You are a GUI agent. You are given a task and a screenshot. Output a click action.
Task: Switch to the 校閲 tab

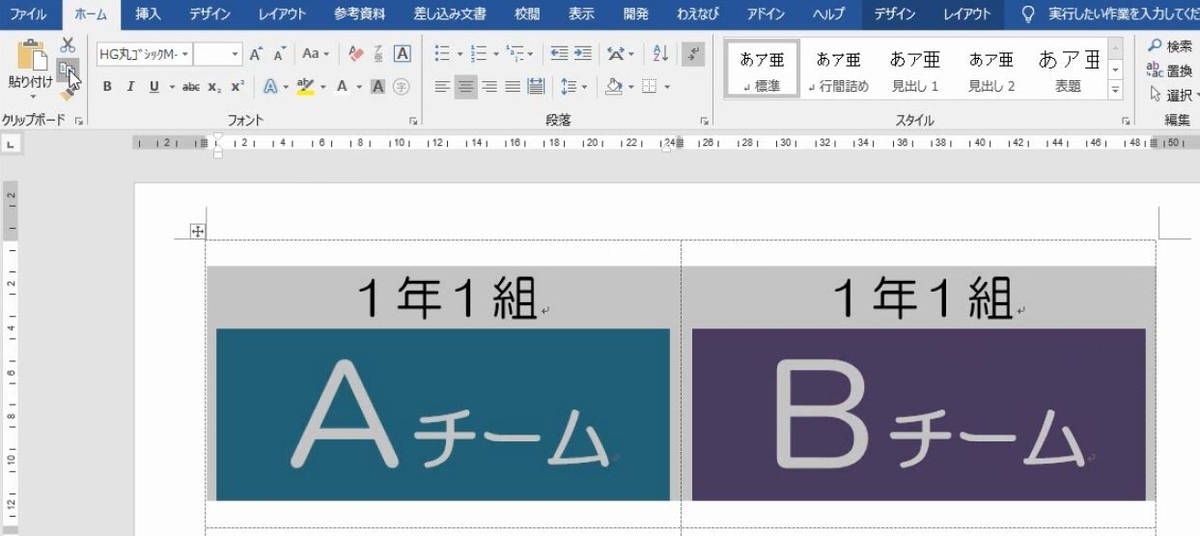pyautogui.click(x=527, y=14)
